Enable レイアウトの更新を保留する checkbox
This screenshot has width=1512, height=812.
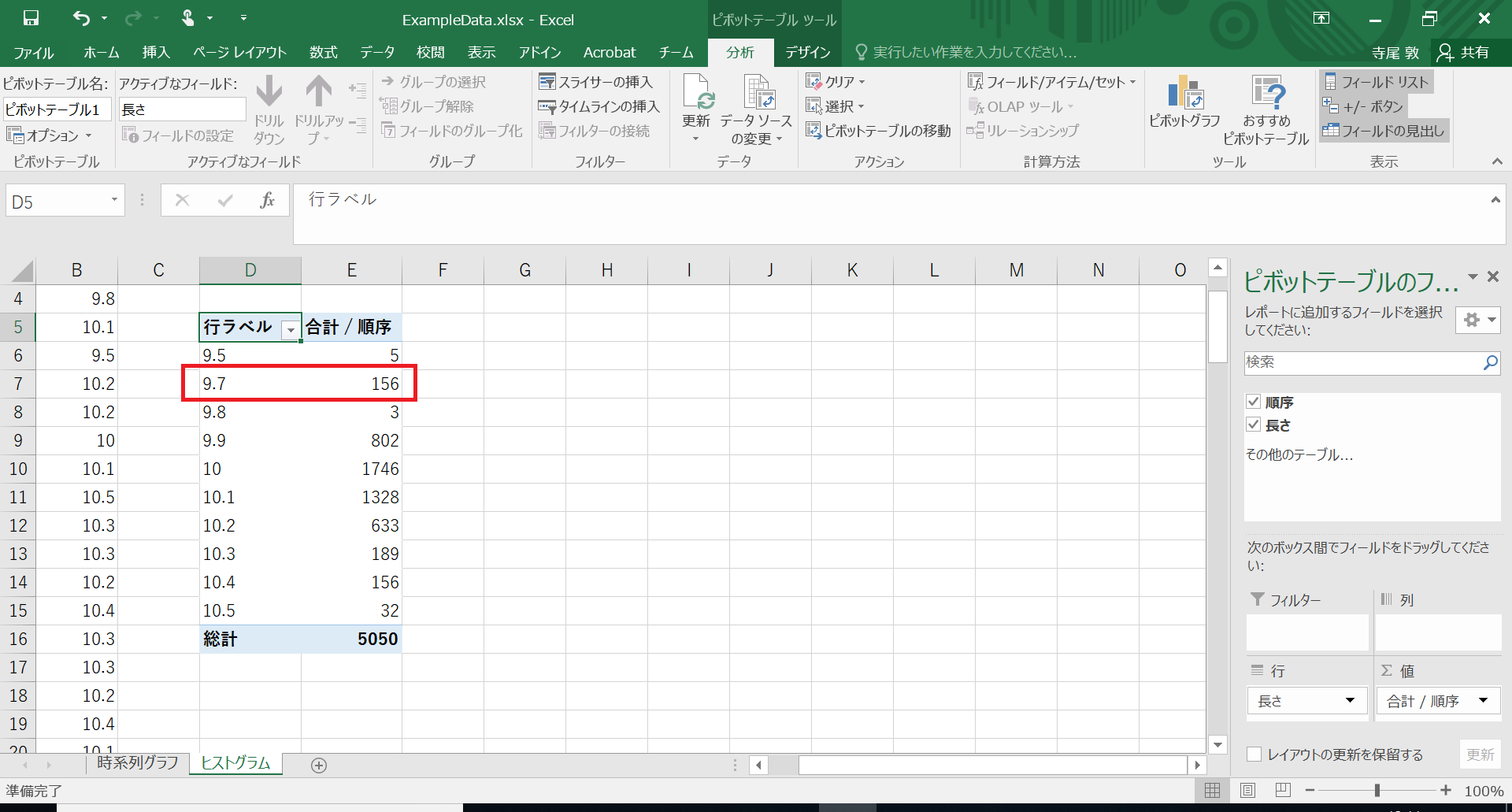click(x=1254, y=755)
